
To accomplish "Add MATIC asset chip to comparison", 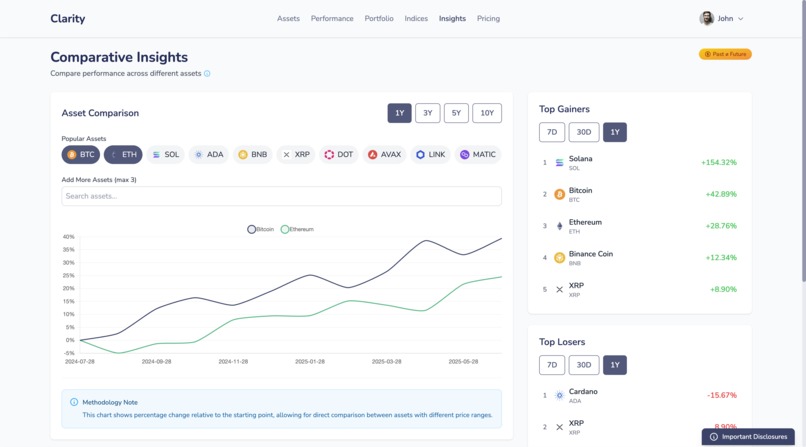I will [x=478, y=155].
